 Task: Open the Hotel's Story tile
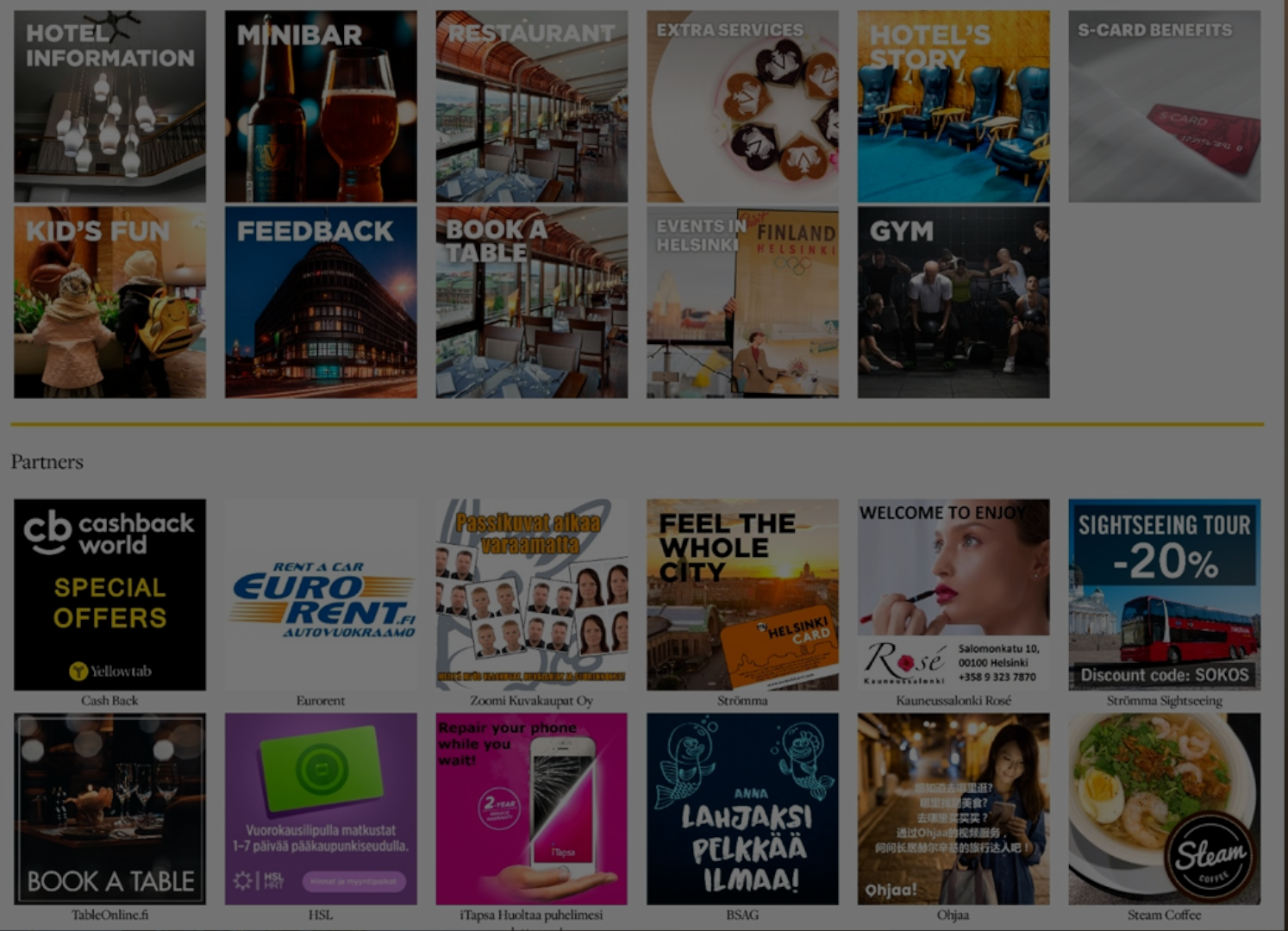pos(953,106)
